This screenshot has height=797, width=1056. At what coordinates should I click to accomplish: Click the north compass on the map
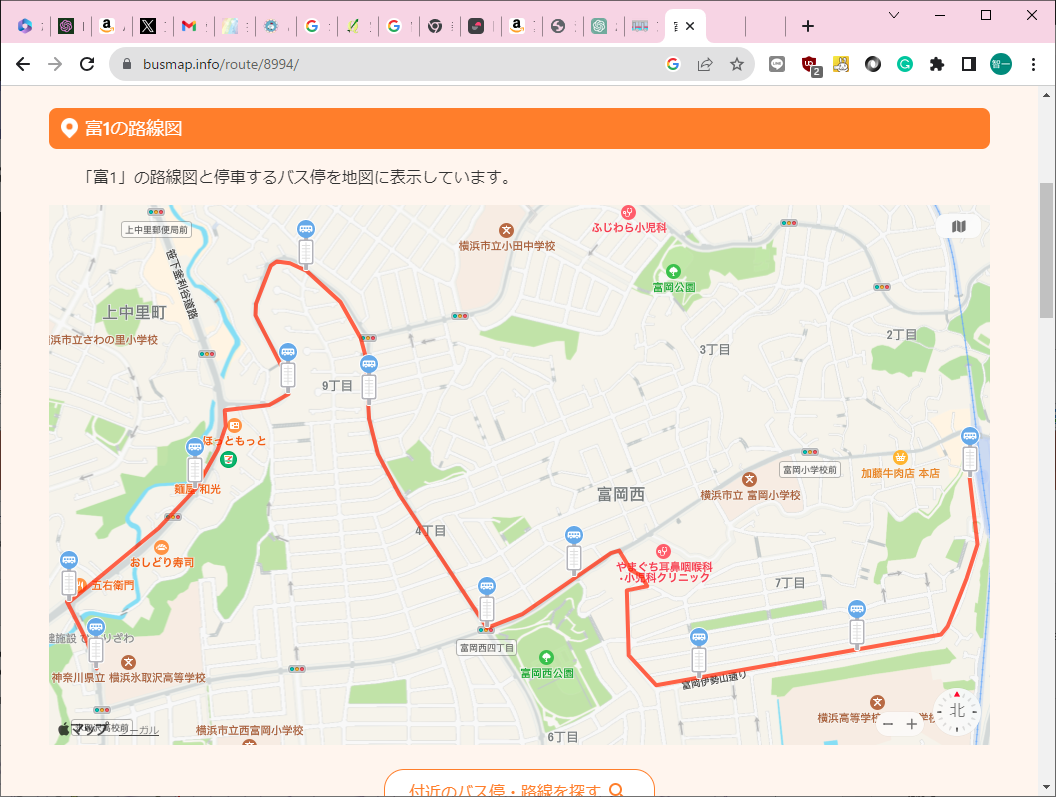point(957,710)
